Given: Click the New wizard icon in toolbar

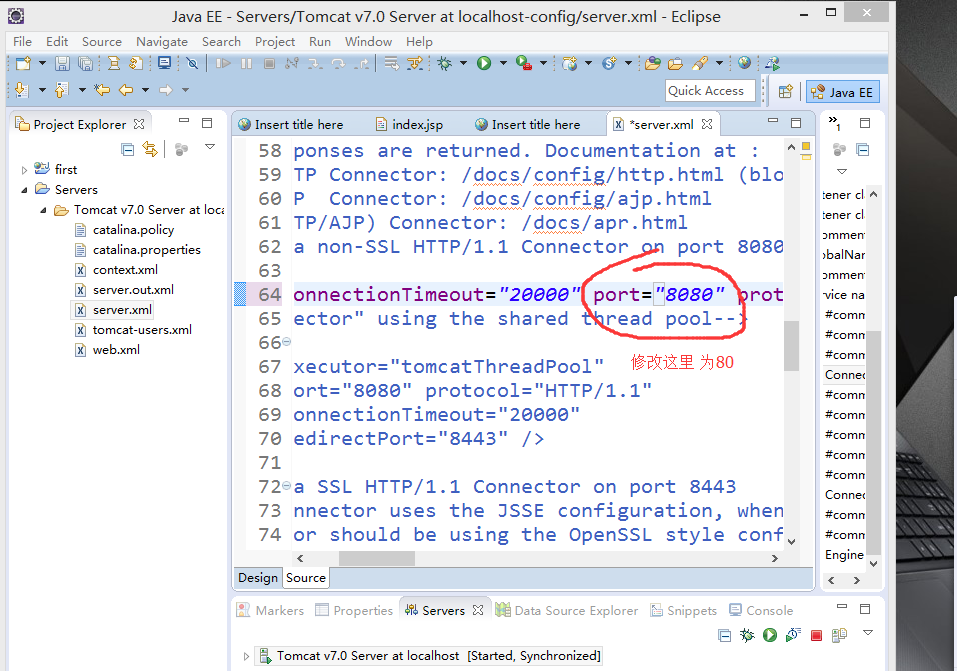Looking at the screenshot, I should [x=23, y=63].
